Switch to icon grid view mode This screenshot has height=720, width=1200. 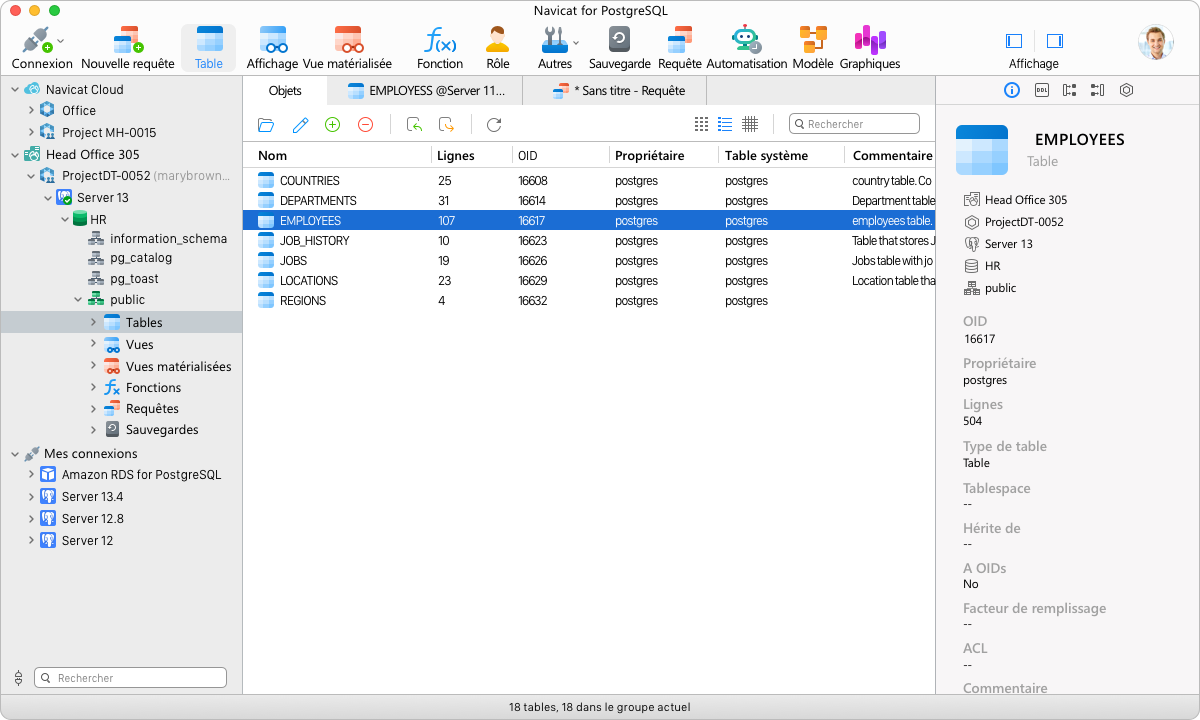pos(701,124)
